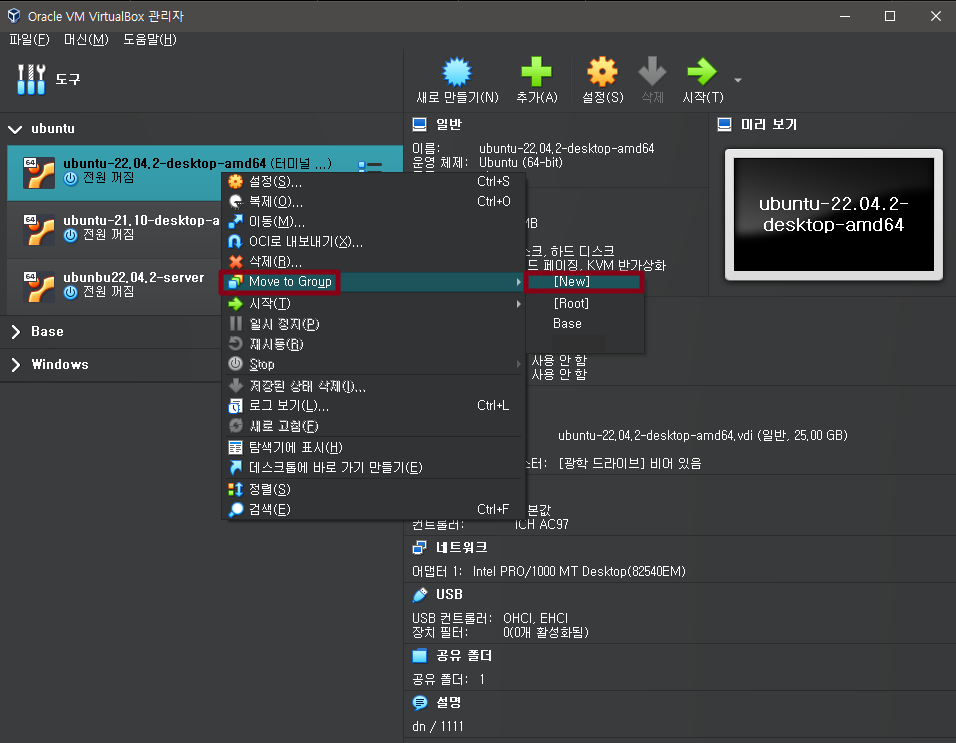The height and width of the screenshot is (743, 956).
Task: Choose Search entry in the context menu
Action: [373, 510]
